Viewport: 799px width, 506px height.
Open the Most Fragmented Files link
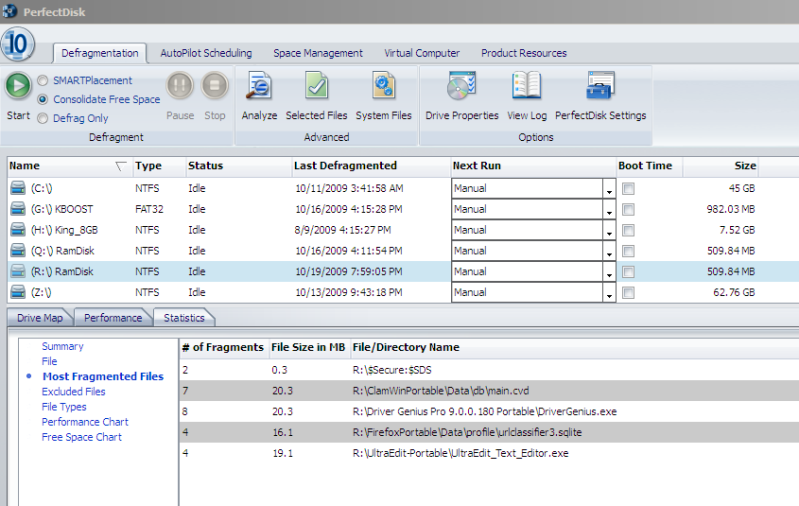click(103, 377)
